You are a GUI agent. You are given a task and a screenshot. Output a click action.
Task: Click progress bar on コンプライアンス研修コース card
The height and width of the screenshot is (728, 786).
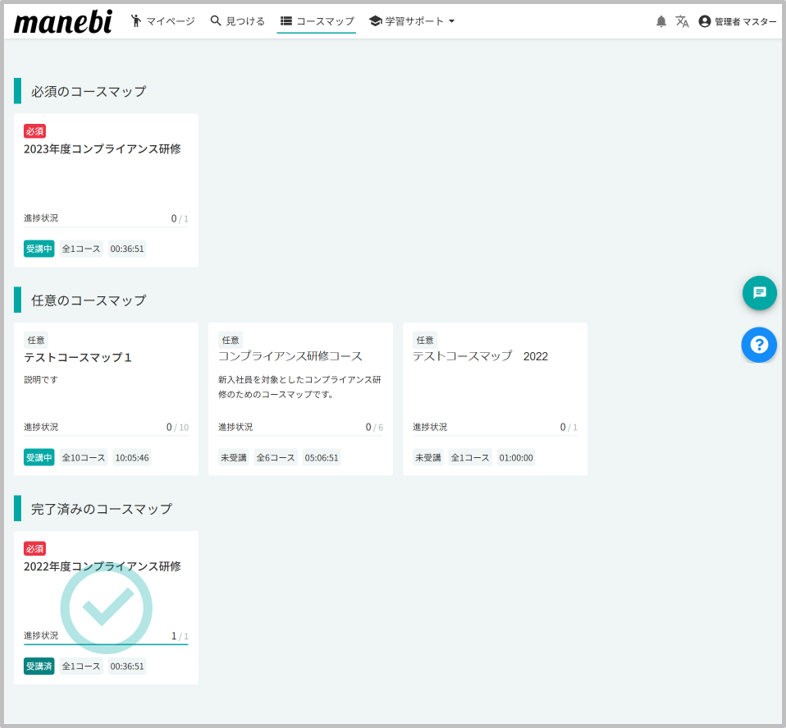(x=300, y=436)
